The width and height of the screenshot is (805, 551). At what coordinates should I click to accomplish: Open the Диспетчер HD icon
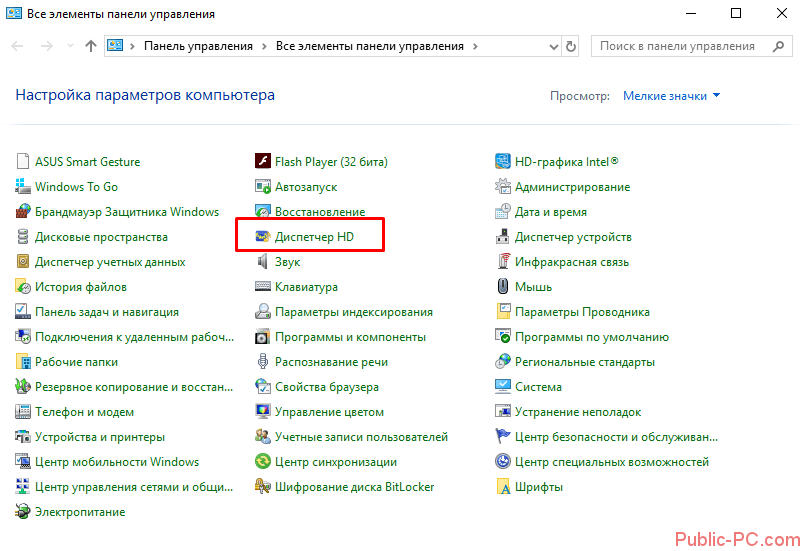pyautogui.click(x=263, y=237)
